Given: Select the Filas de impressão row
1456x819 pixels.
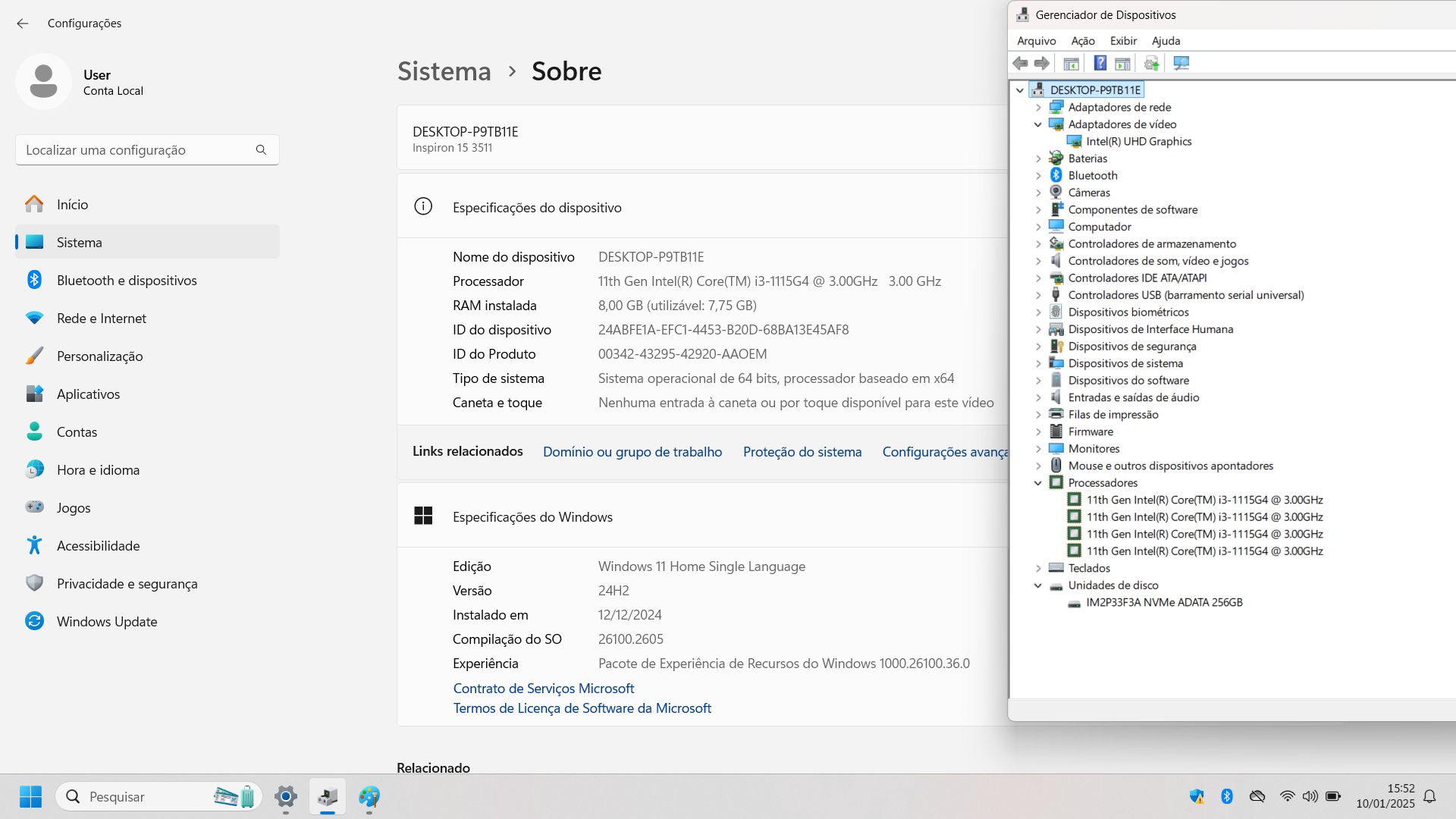Looking at the screenshot, I should click(x=1113, y=415).
